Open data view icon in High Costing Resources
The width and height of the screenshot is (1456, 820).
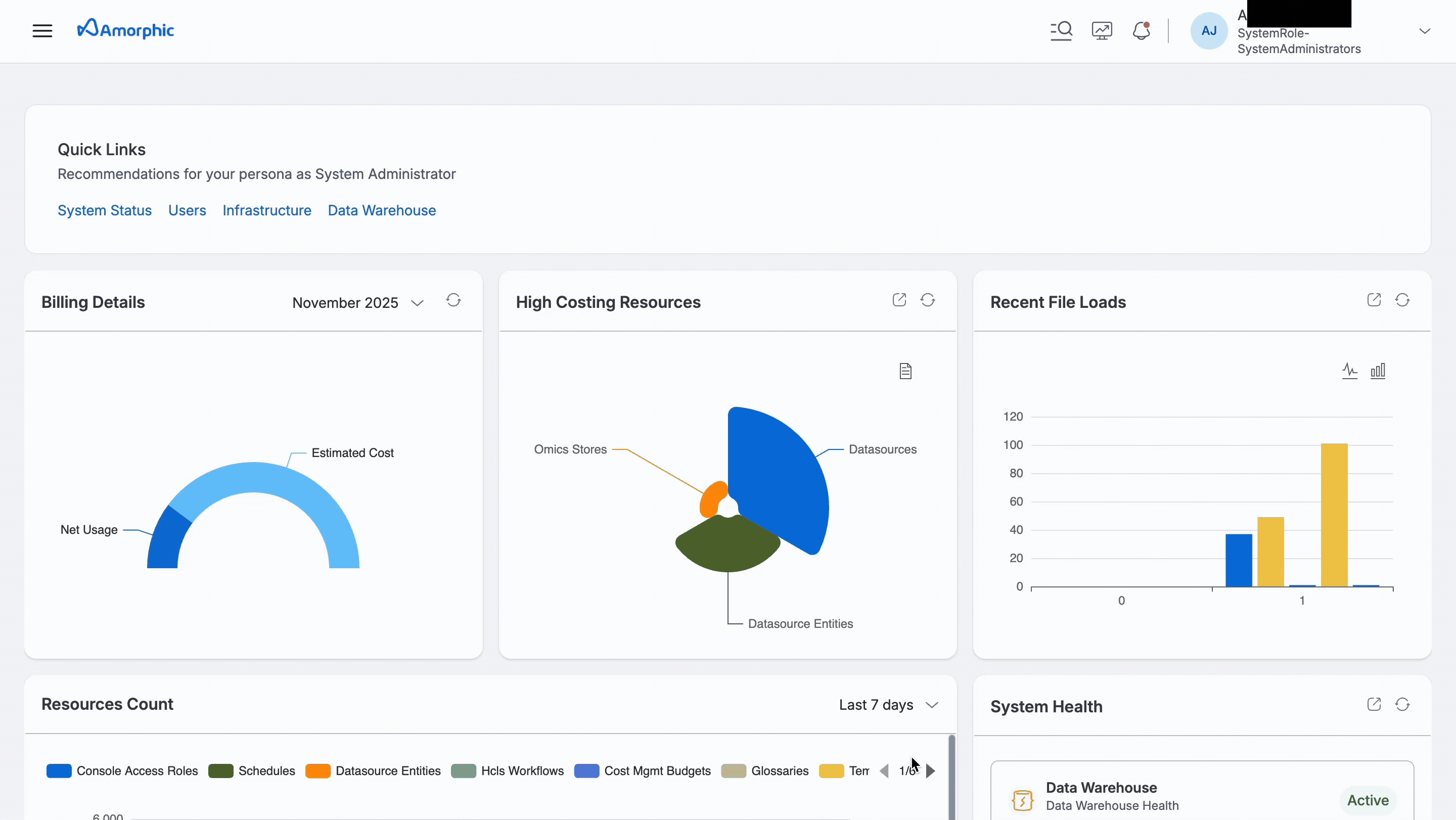(x=905, y=371)
